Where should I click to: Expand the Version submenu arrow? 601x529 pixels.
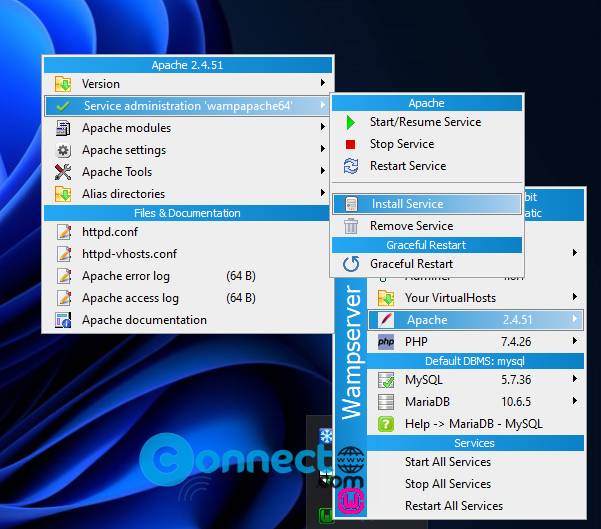click(x=323, y=83)
